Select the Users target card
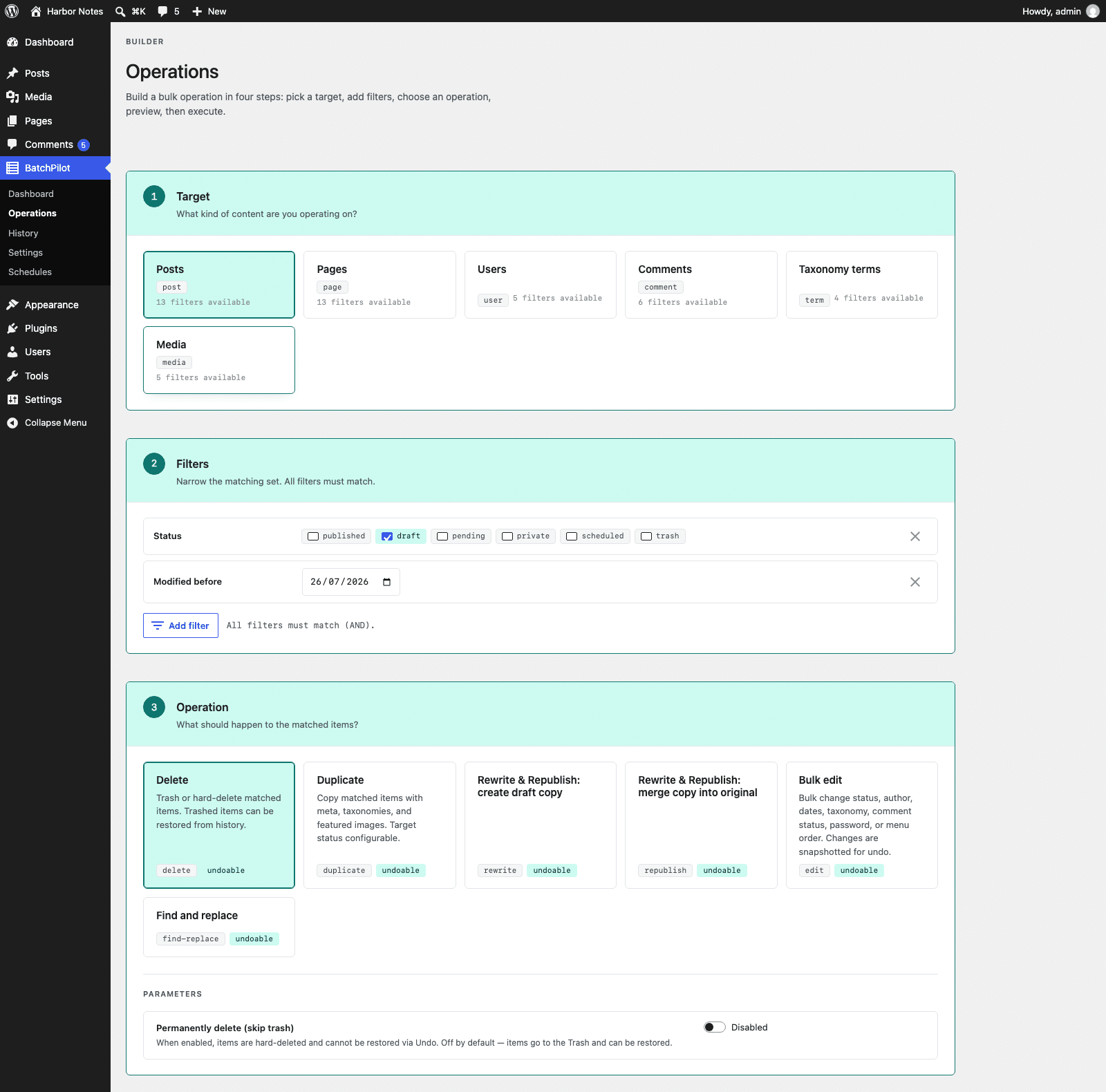The height and width of the screenshot is (1092, 1106). click(541, 285)
